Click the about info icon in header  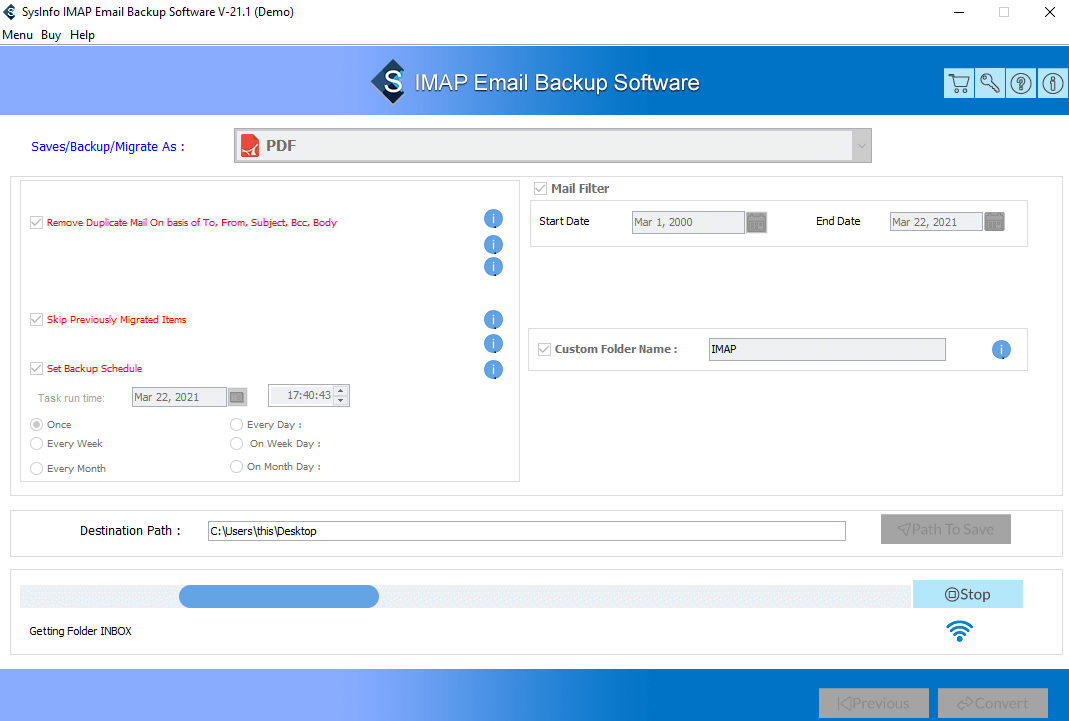point(1053,84)
